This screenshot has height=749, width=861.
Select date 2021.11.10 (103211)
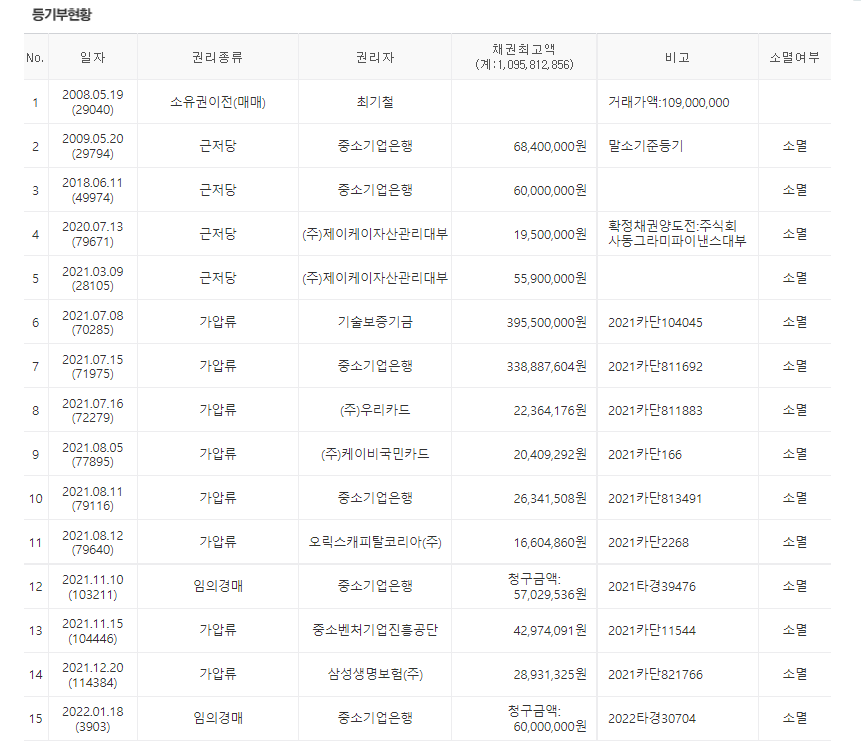click(x=92, y=587)
